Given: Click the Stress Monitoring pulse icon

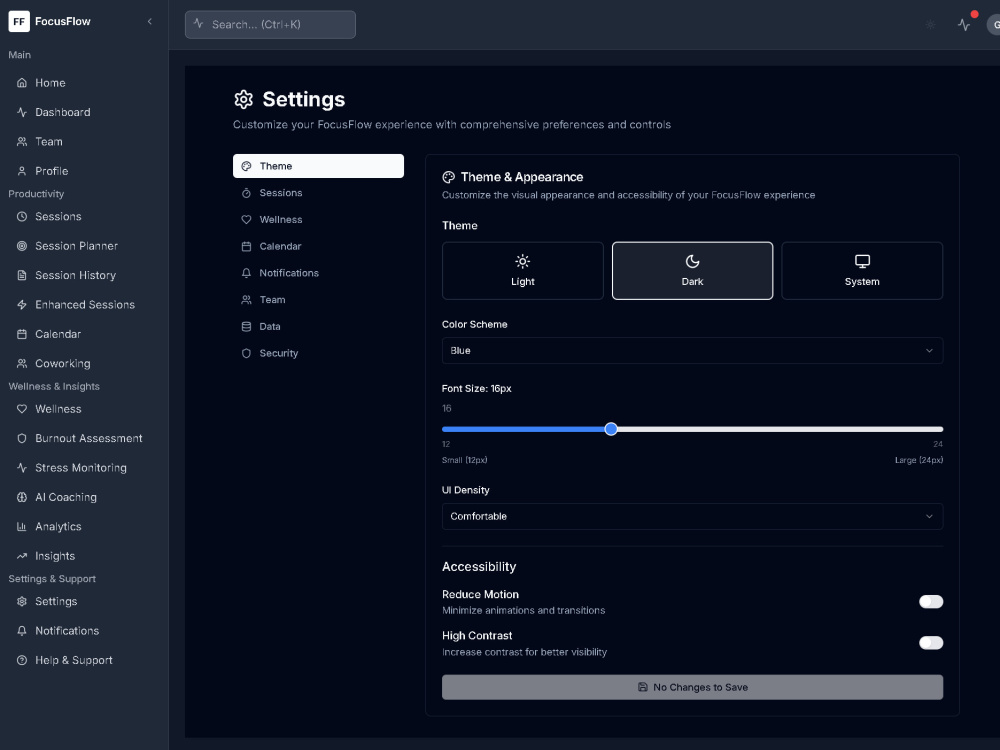Looking at the screenshot, I should pos(22,467).
